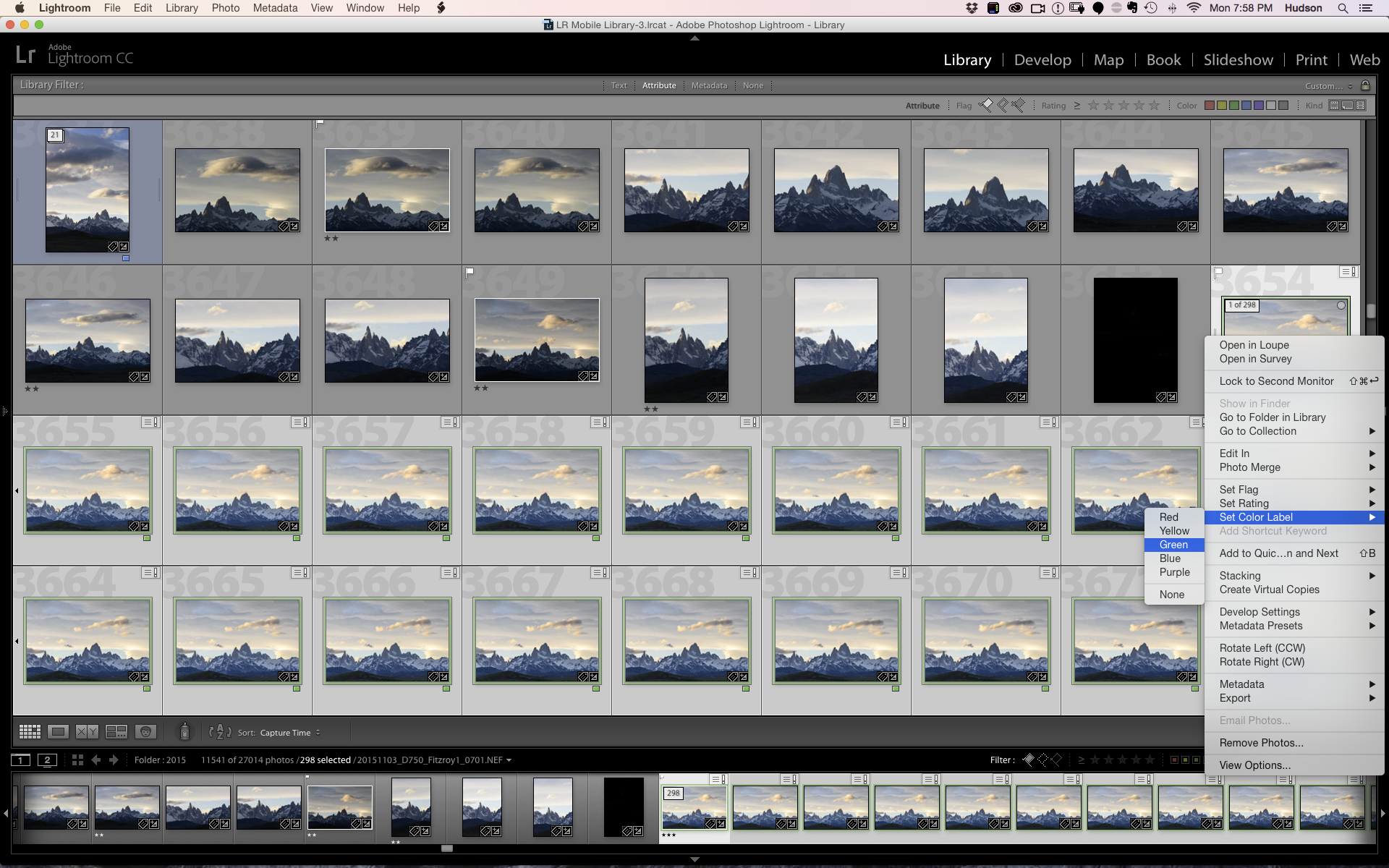Image resolution: width=1389 pixels, height=868 pixels.
Task: Toggle virtual copies Kind filter
Action: coord(1348,106)
